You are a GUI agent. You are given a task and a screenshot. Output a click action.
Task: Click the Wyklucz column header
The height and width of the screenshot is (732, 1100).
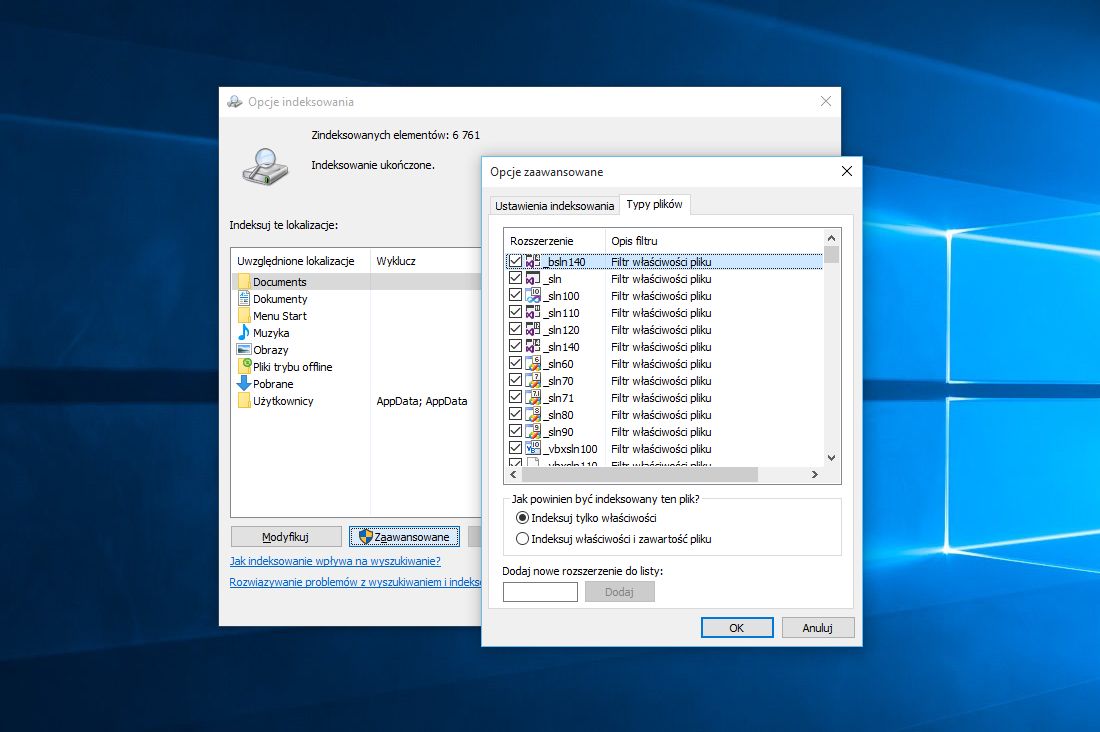click(425, 261)
